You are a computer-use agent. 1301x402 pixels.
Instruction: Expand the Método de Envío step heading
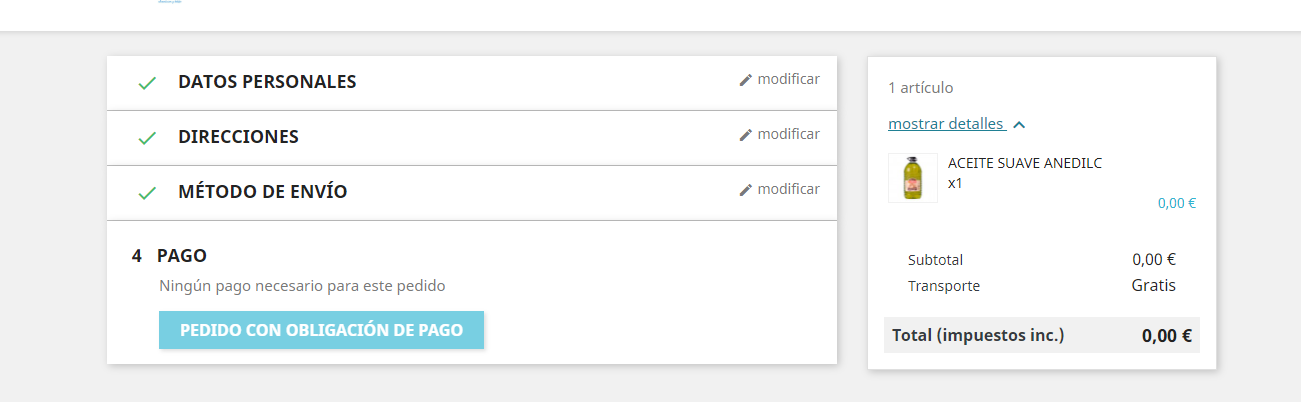(262, 192)
